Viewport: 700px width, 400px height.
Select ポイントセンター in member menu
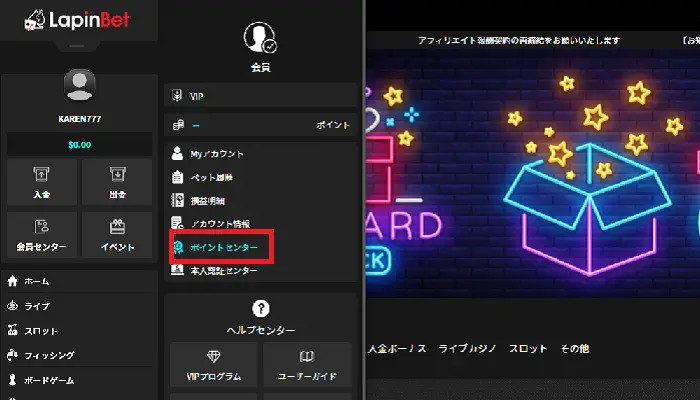tap(224, 246)
